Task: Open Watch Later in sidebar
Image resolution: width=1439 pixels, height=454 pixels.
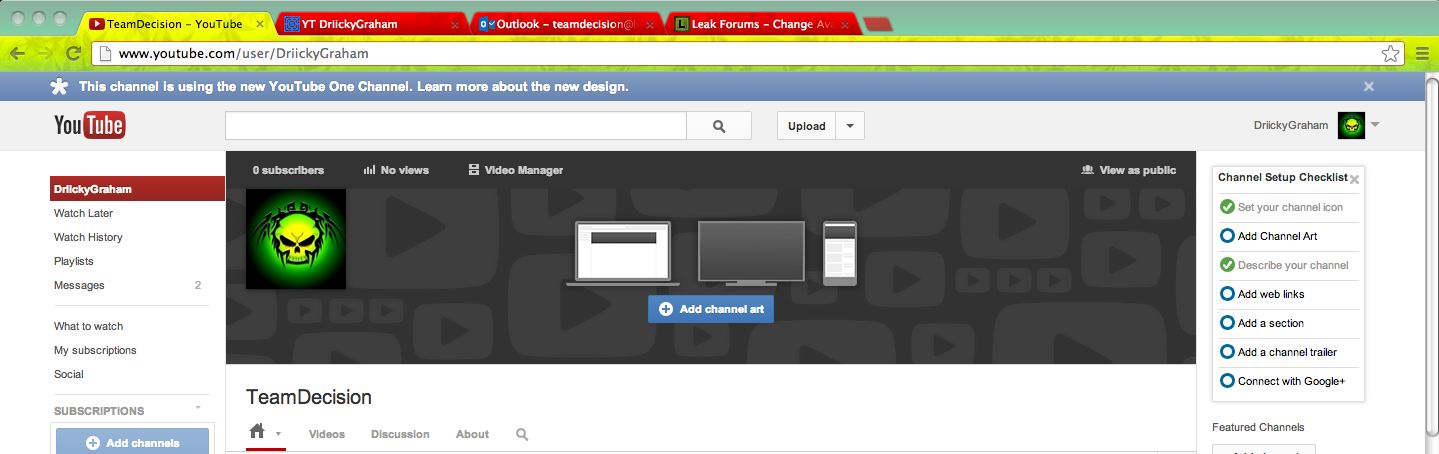Action: pos(83,213)
